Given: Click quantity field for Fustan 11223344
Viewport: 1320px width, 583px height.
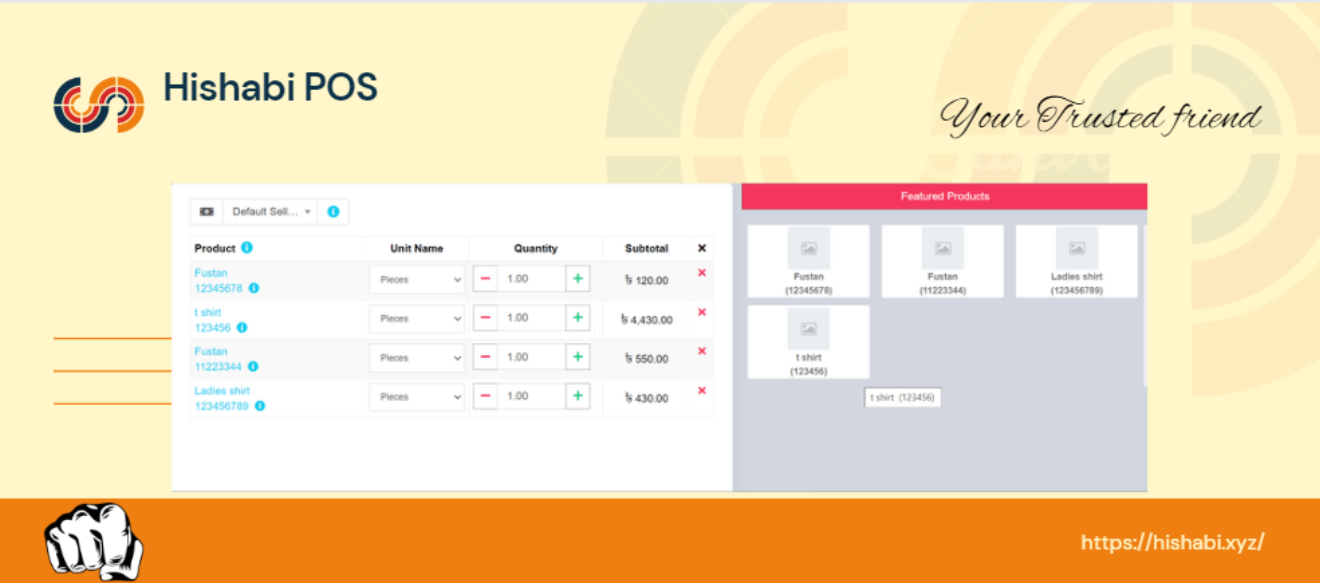Looking at the screenshot, I should point(530,357).
